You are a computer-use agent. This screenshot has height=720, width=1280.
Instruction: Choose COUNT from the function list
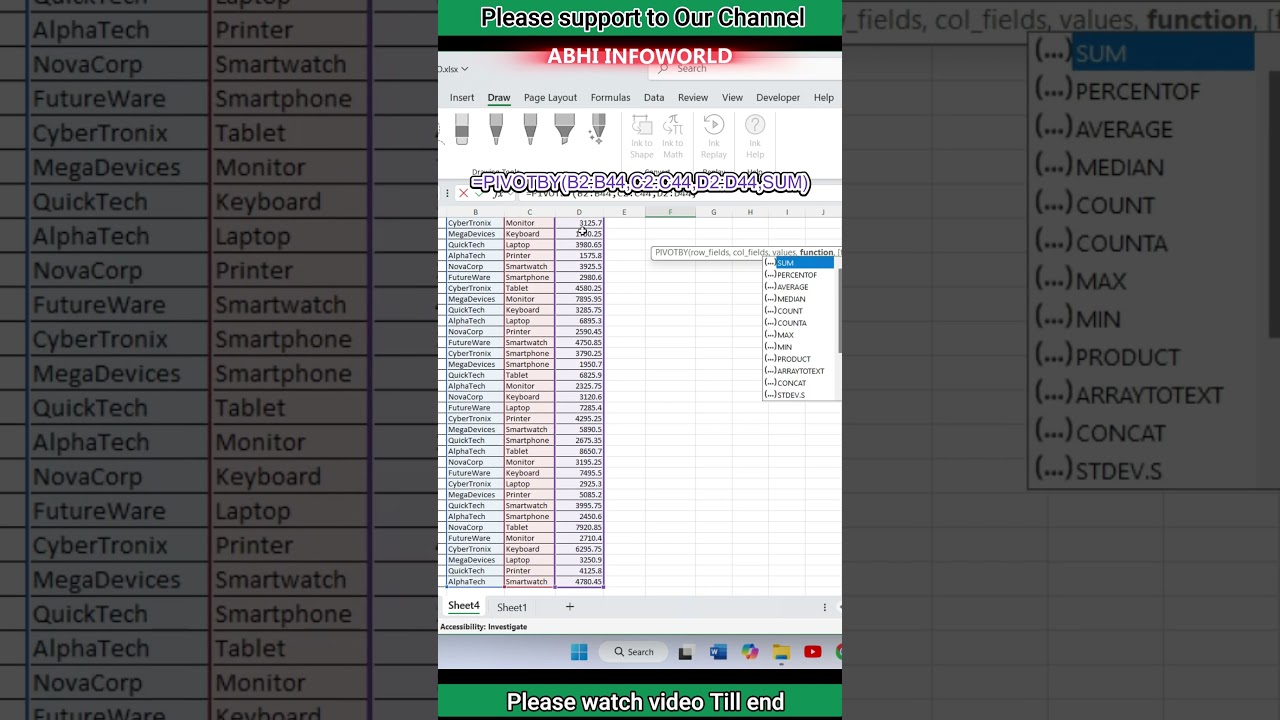click(x=798, y=311)
